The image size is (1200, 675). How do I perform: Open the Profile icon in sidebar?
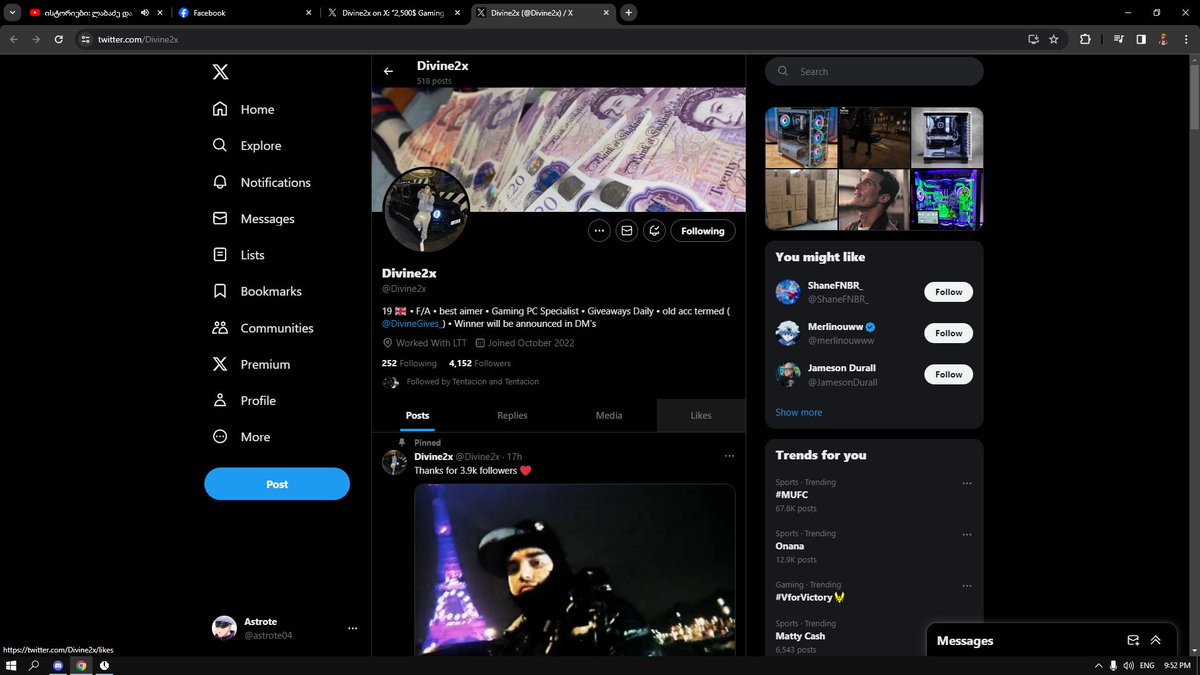[220, 400]
